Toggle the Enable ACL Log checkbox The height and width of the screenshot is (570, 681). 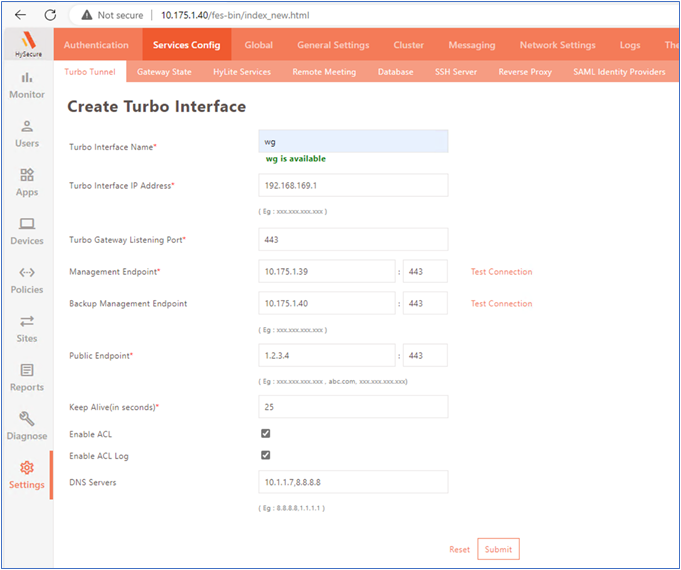click(x=265, y=455)
